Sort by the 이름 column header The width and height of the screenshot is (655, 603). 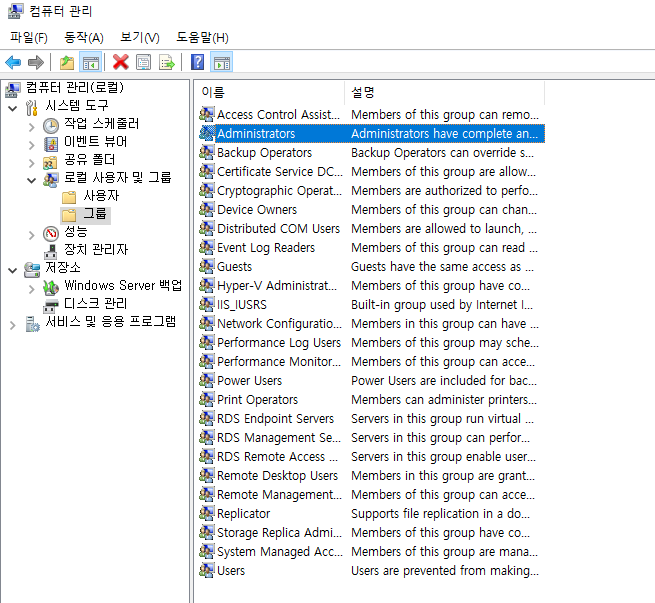(269, 92)
